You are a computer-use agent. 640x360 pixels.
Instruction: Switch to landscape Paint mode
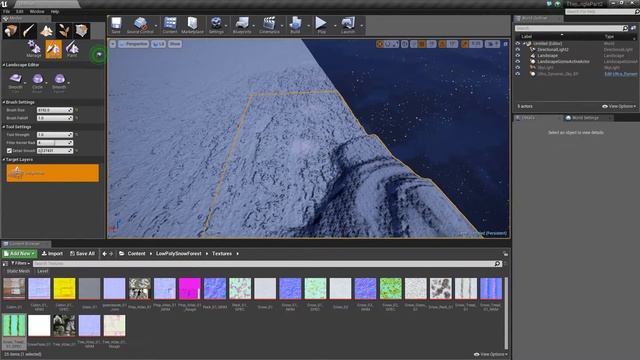[x=72, y=49]
